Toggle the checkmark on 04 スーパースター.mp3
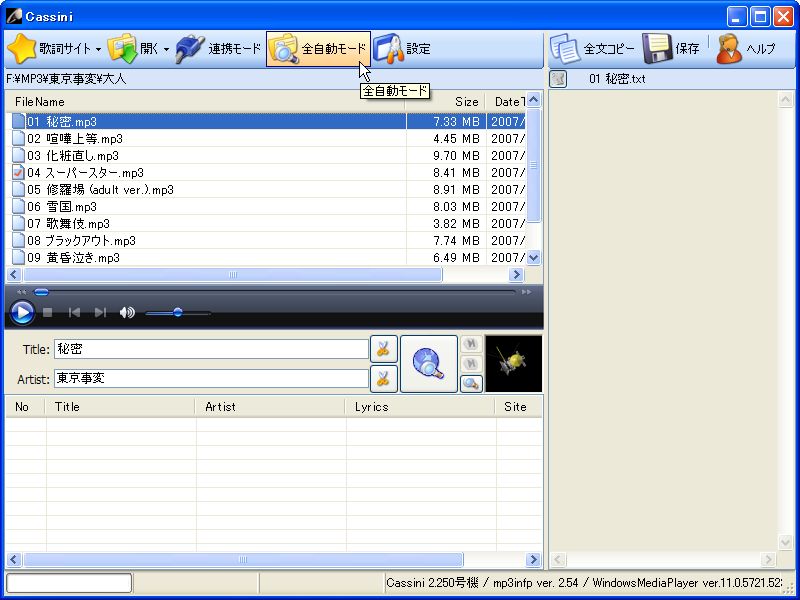The width and height of the screenshot is (800, 600). 18,172
